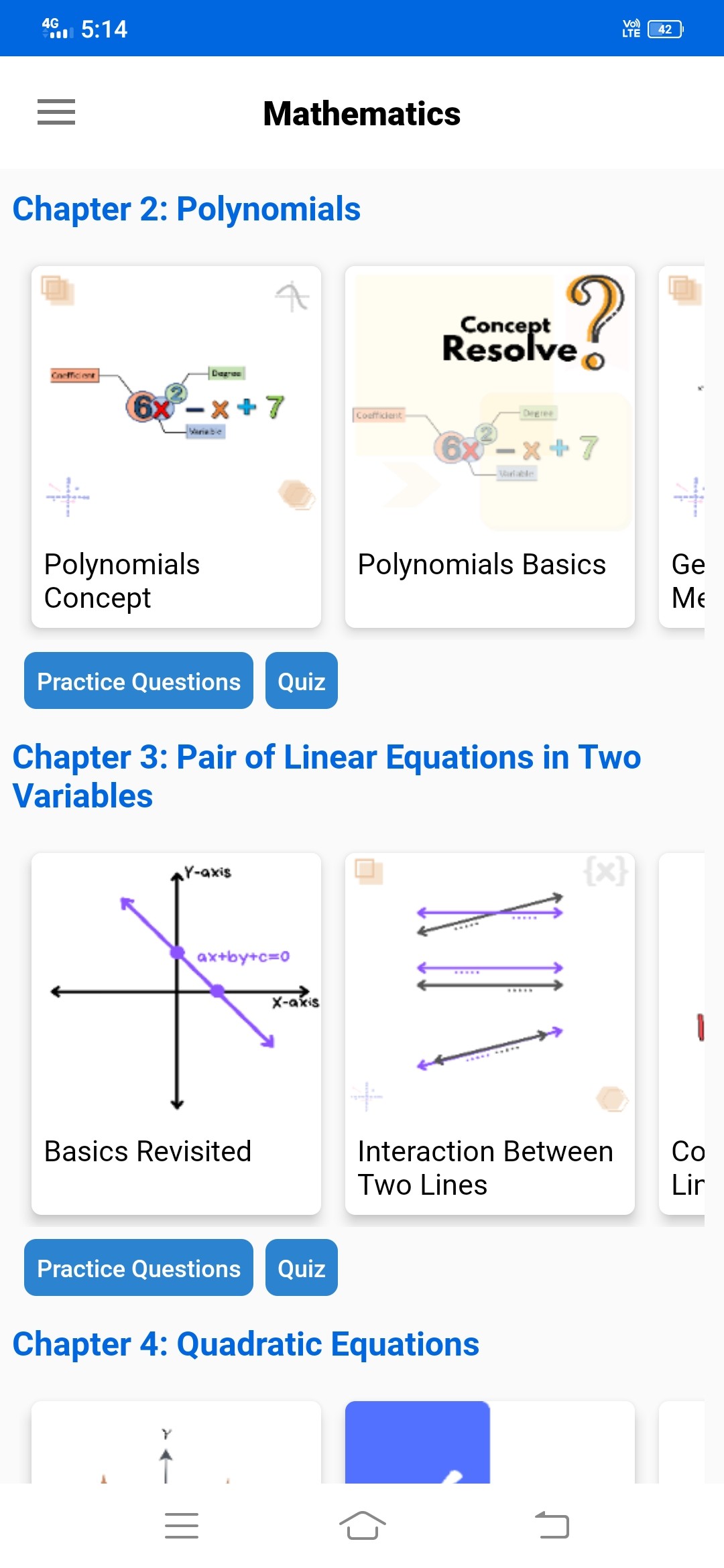Start the Quiz for Chapter 2 Polynomials
Screen dimensions: 724x1568
point(302,681)
